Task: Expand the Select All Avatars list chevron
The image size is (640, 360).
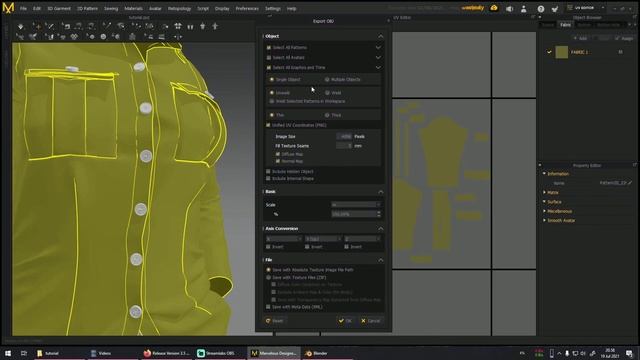Action: click(x=378, y=58)
